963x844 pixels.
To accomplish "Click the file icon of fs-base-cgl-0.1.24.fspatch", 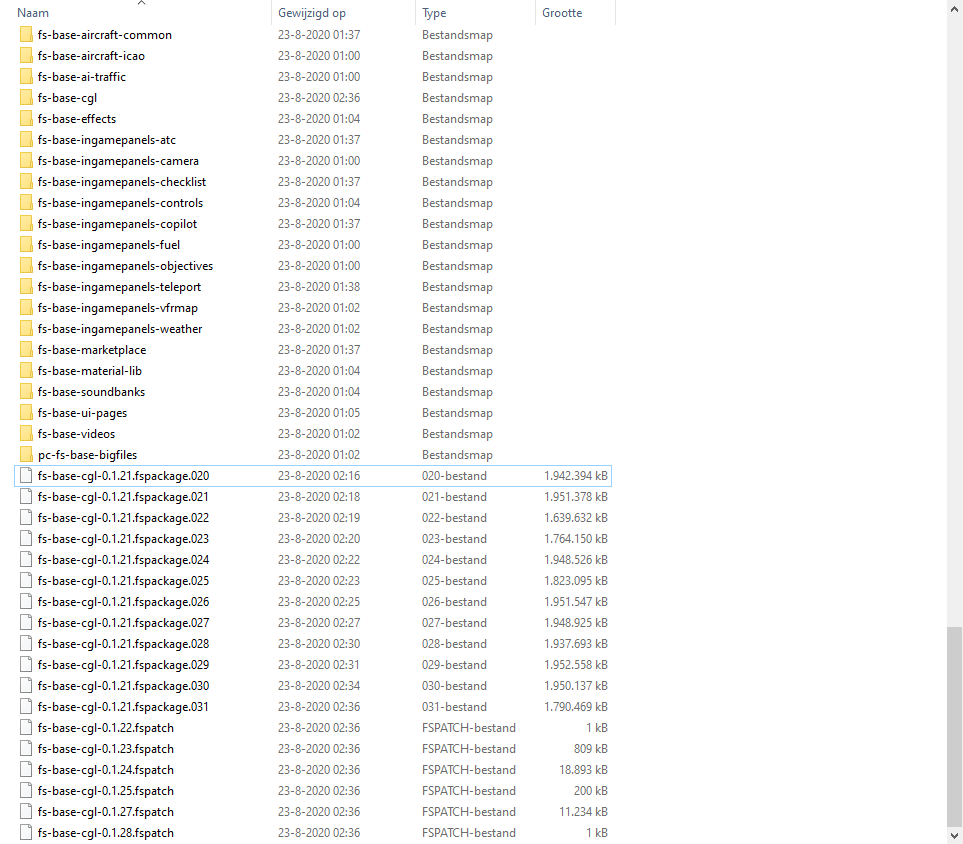I will 26,770.
